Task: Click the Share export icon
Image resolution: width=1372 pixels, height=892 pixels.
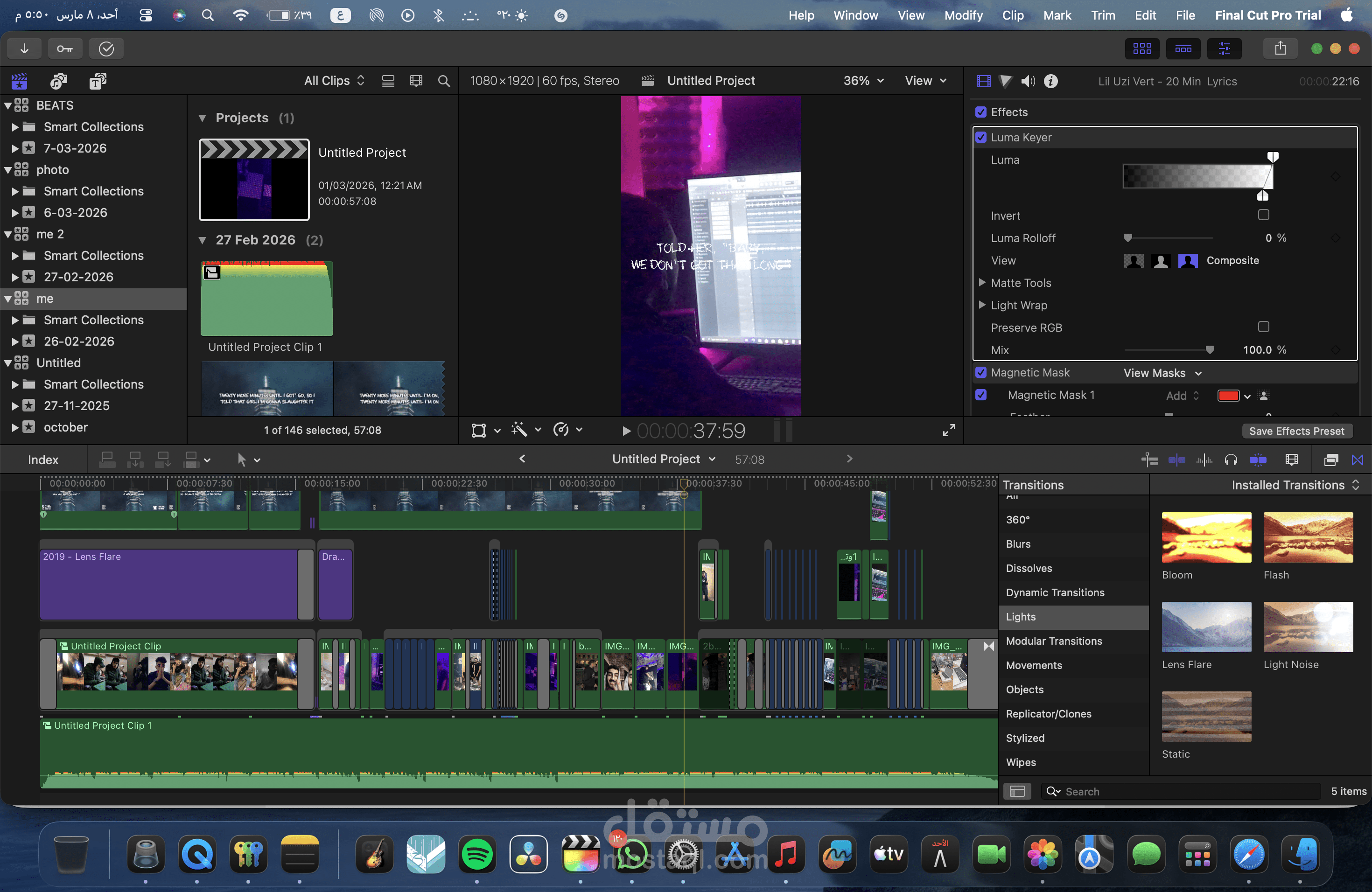Action: (x=1280, y=49)
